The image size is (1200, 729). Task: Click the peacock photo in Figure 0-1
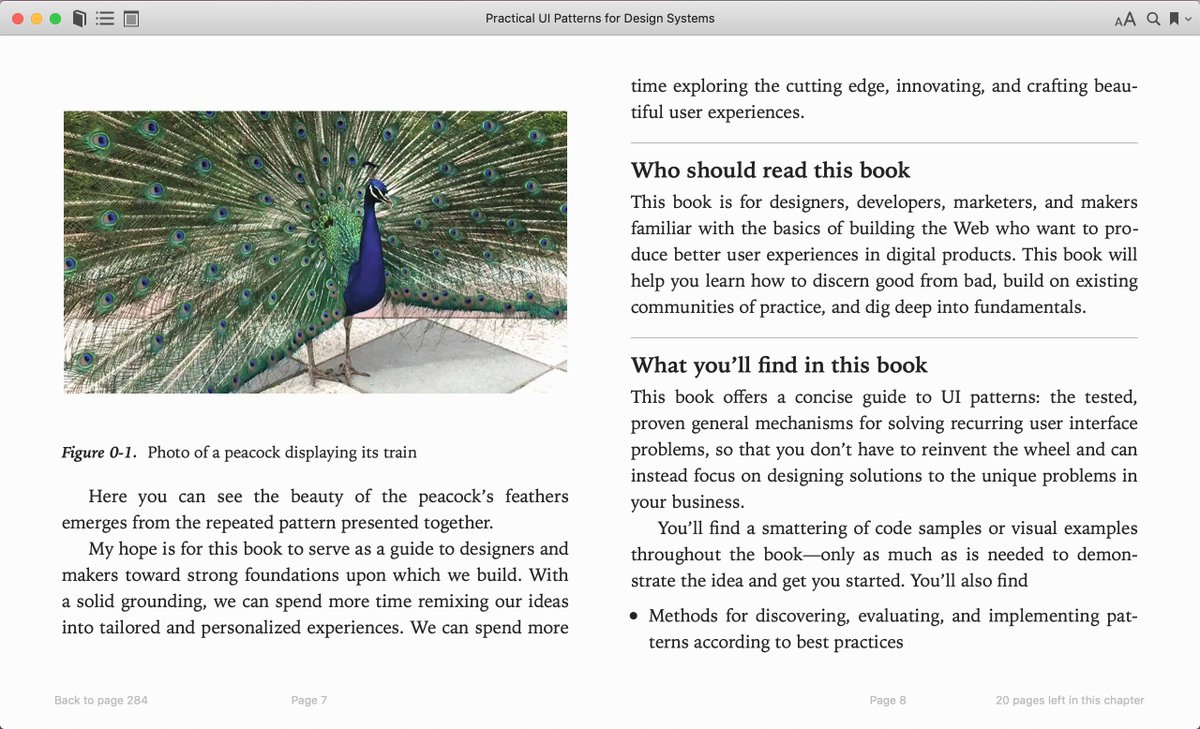pos(315,250)
